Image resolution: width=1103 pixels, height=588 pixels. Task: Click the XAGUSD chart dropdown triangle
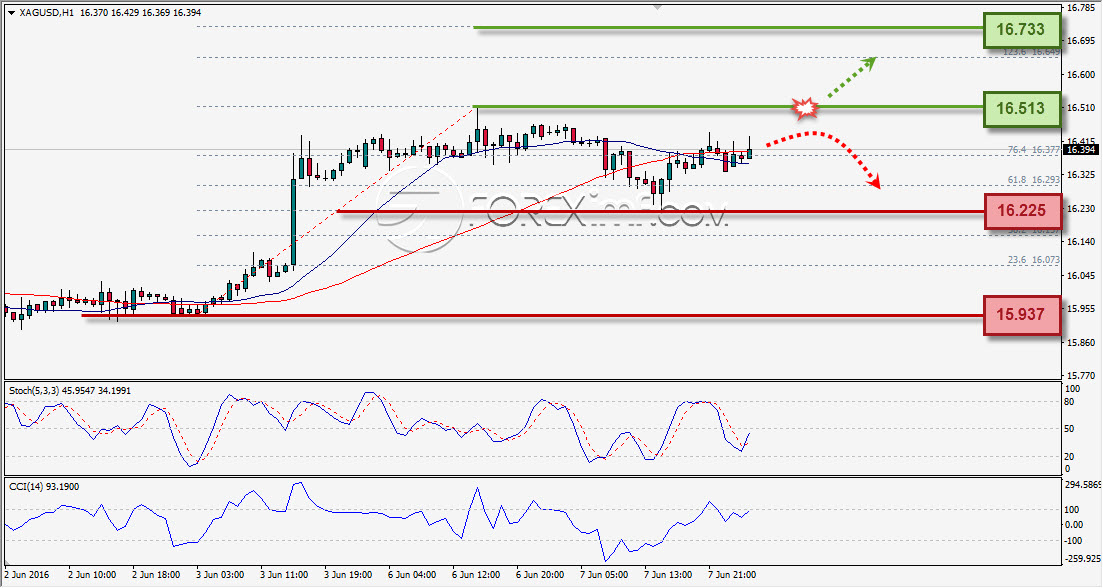point(11,13)
